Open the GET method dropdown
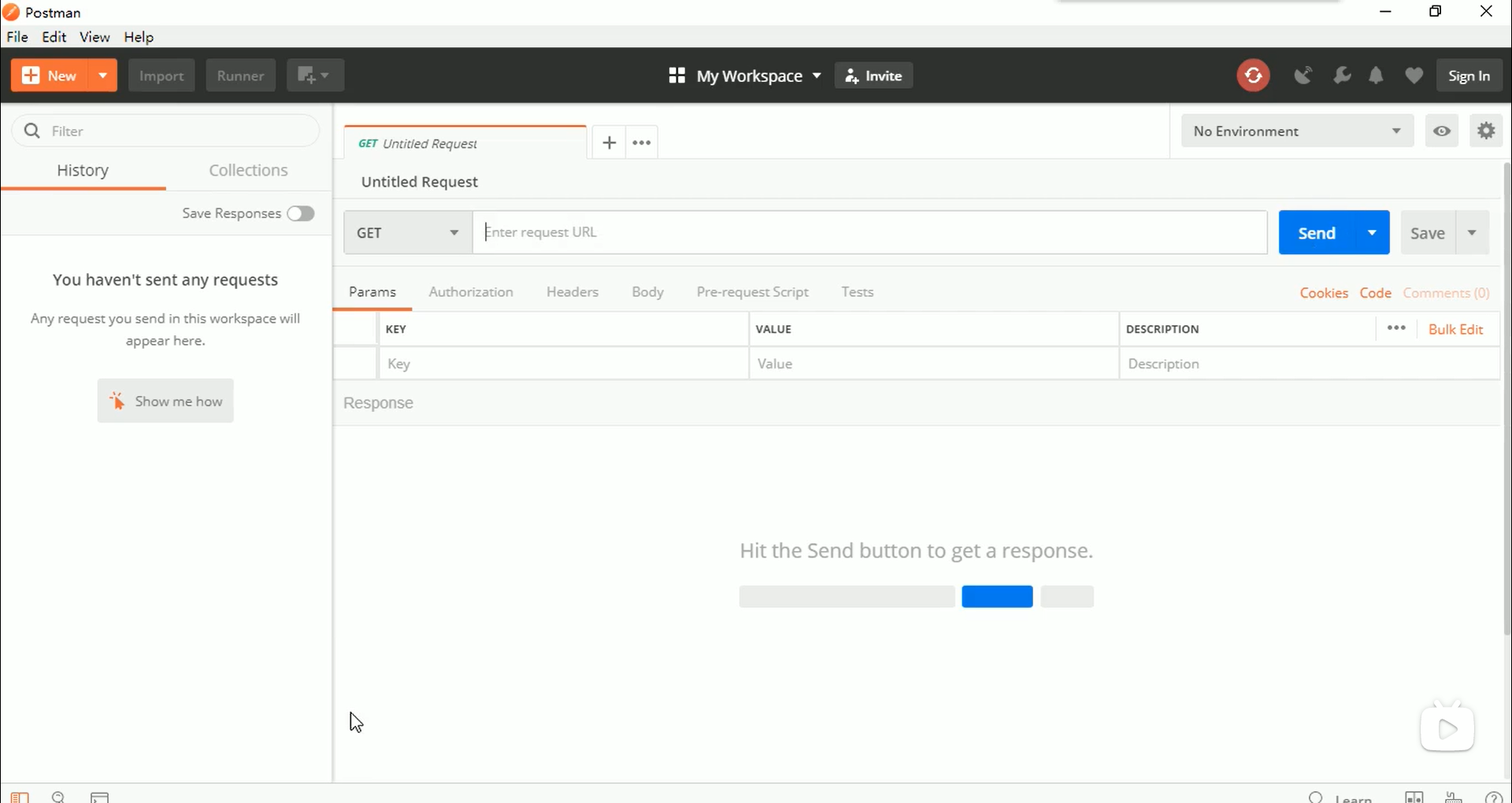Viewport: 1512px width, 803px height. 408,232
